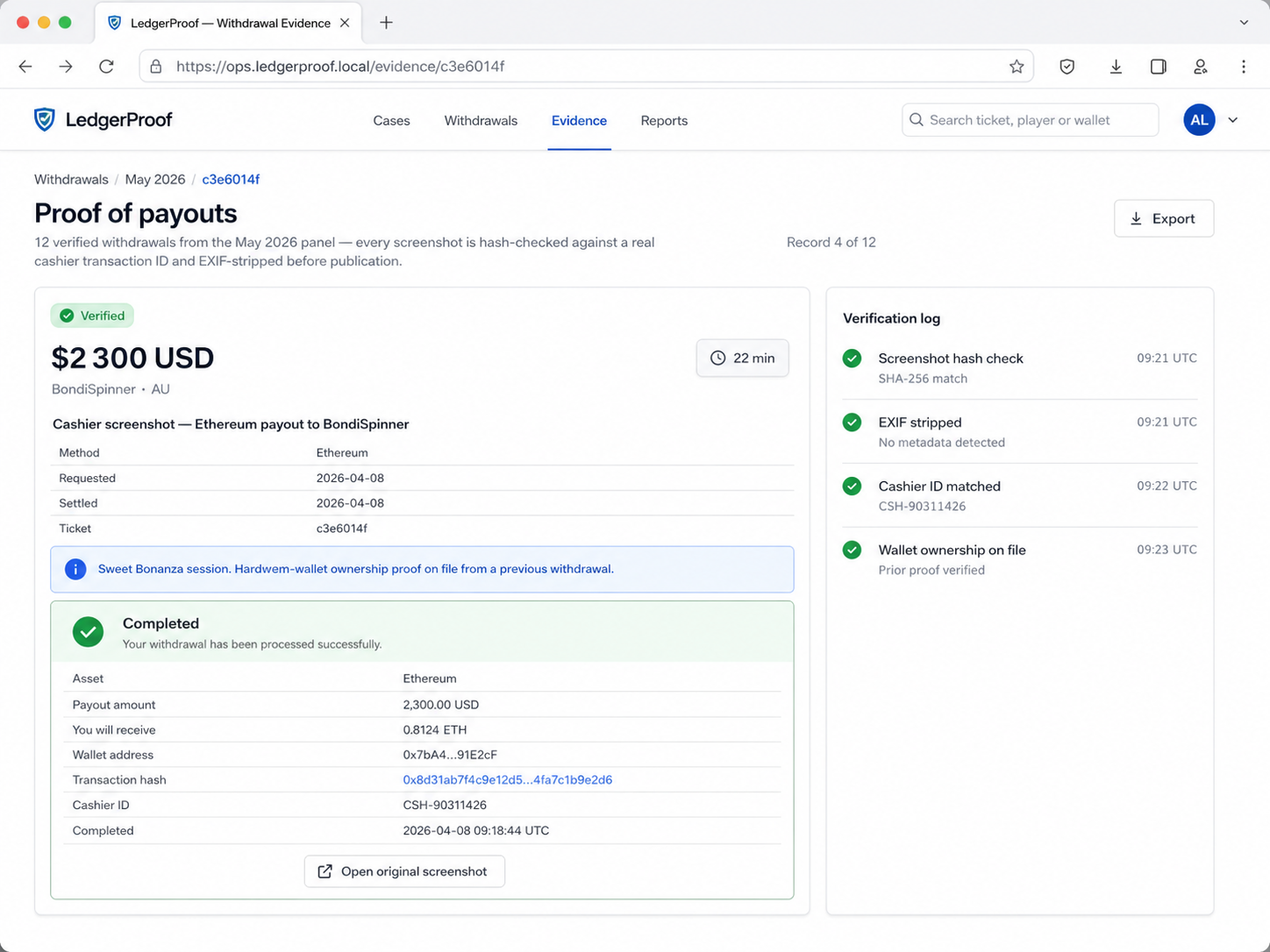
Task: Open the Cases nav tab
Action: pyautogui.click(x=391, y=121)
